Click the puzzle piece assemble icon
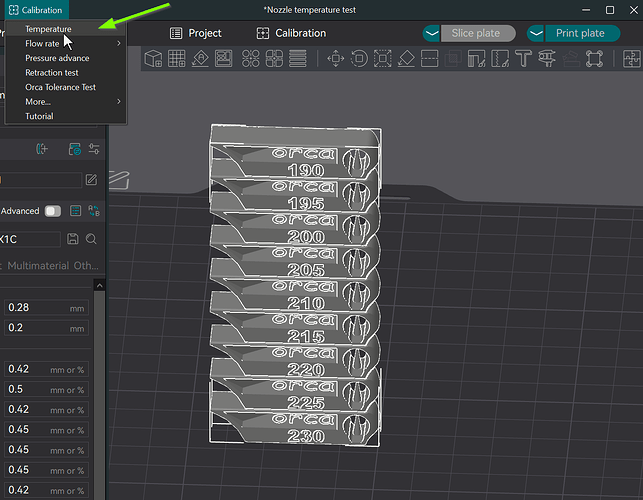 (632, 59)
